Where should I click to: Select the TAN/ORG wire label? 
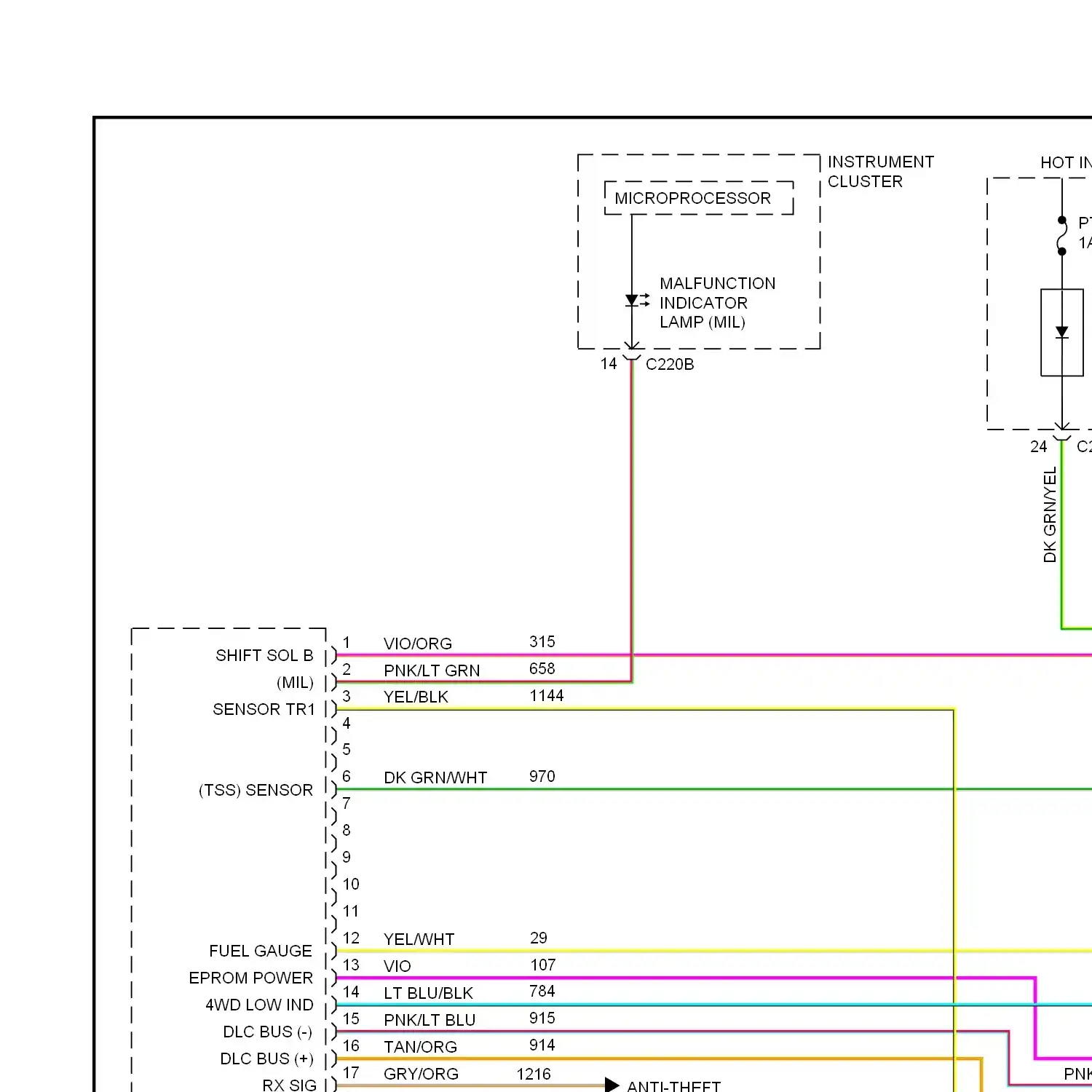(x=420, y=1047)
